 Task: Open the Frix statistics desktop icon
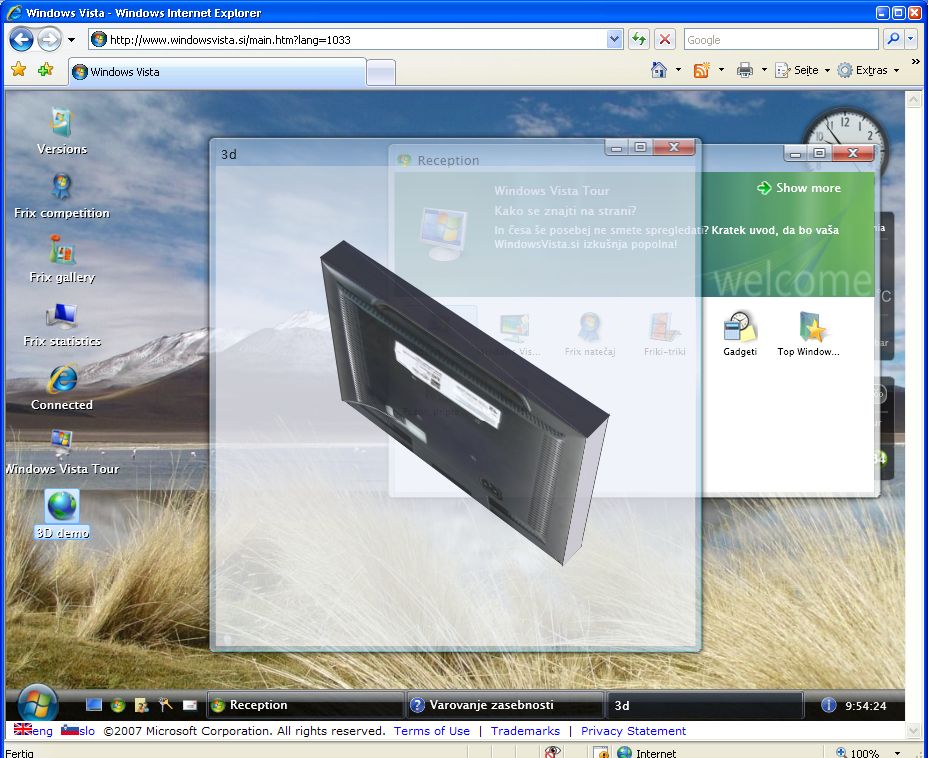point(62,324)
